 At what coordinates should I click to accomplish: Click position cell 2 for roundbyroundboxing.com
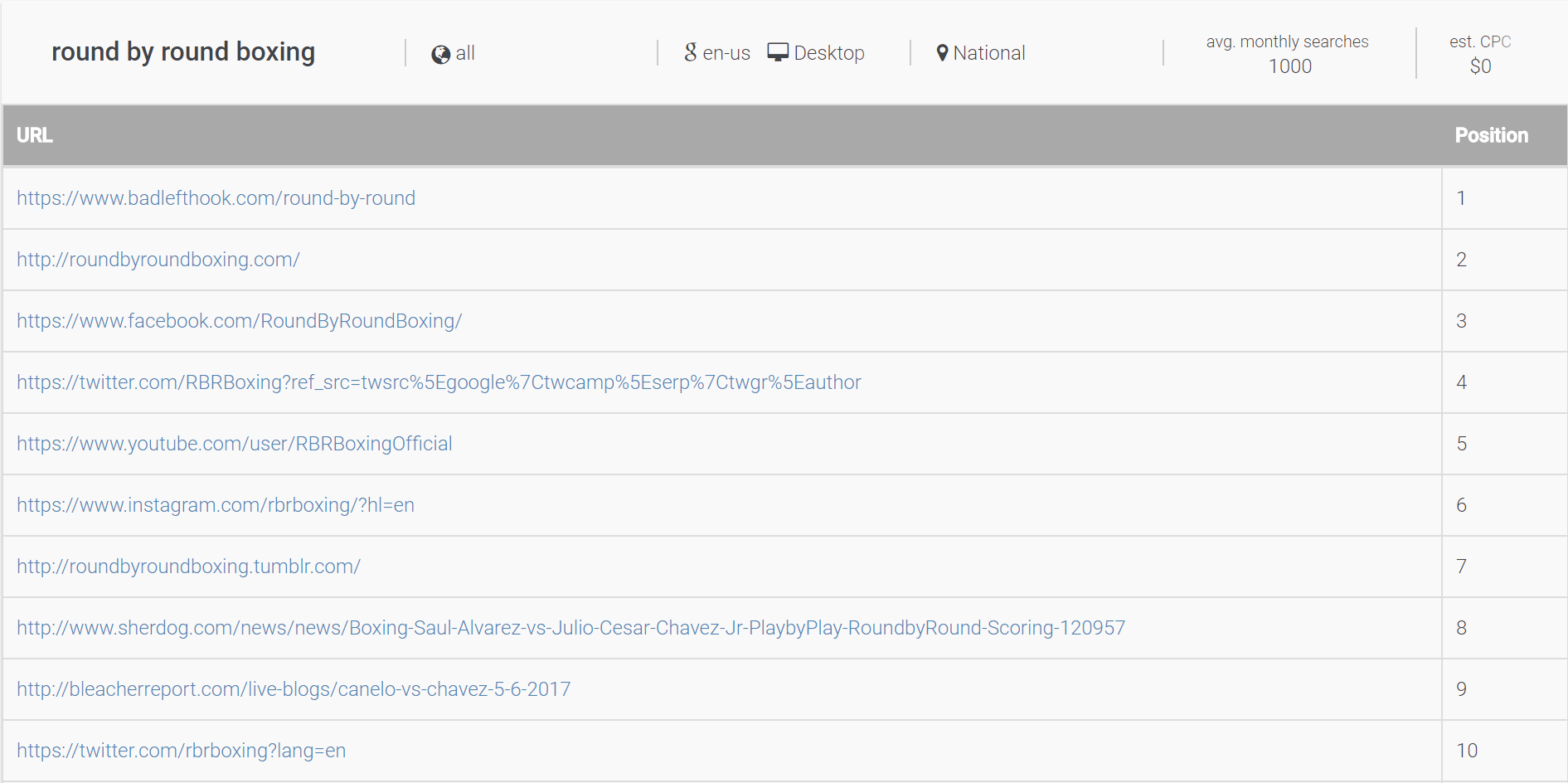pos(1504,260)
